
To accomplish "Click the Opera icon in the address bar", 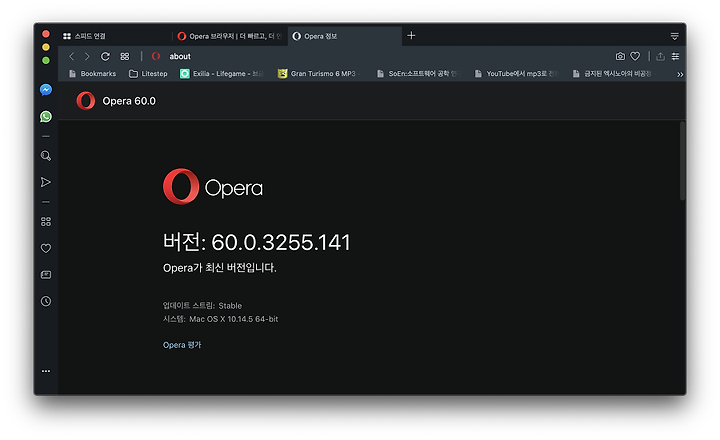I will click(156, 56).
